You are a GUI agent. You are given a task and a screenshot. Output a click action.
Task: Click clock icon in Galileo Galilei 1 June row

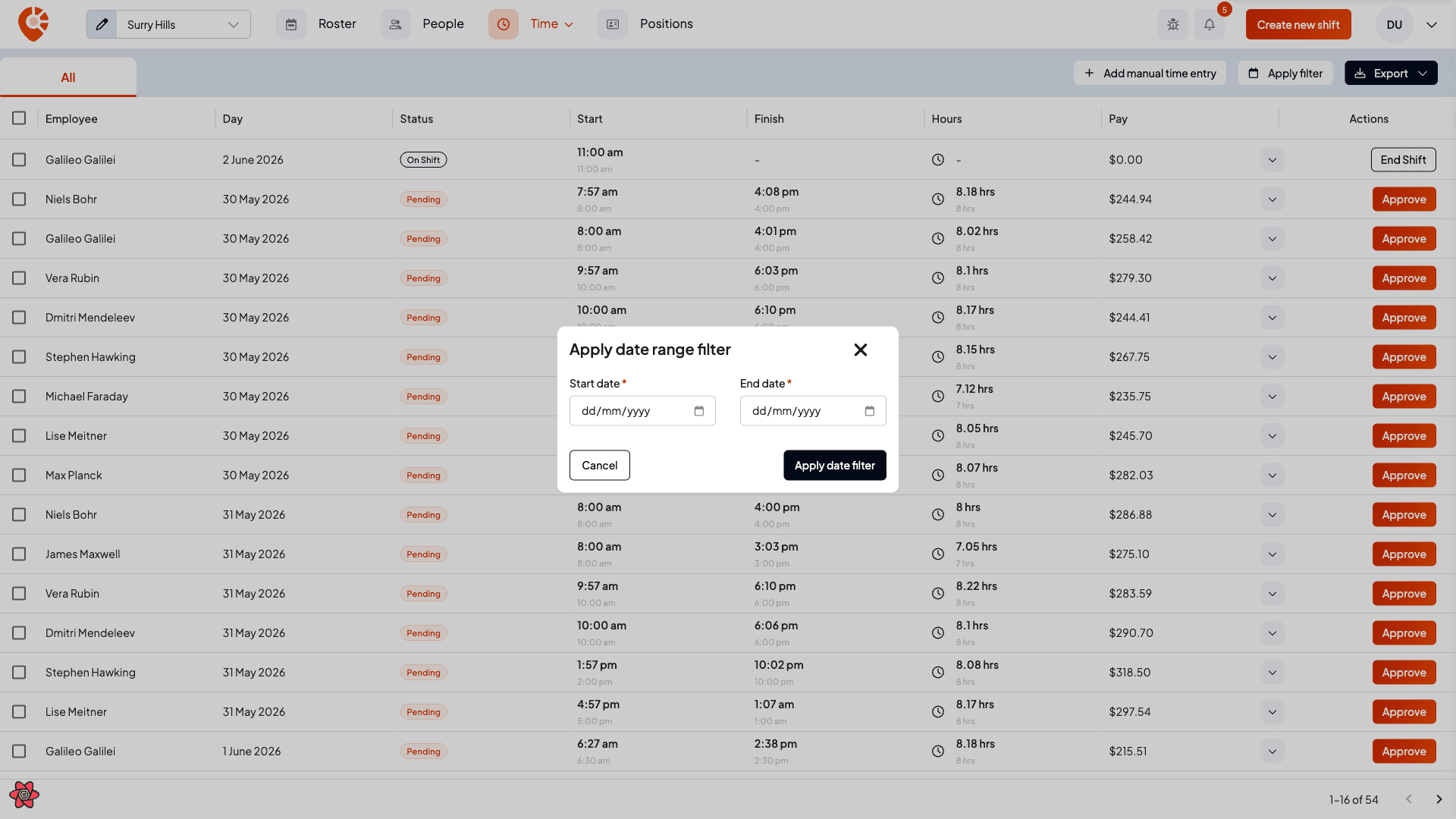pos(938,752)
